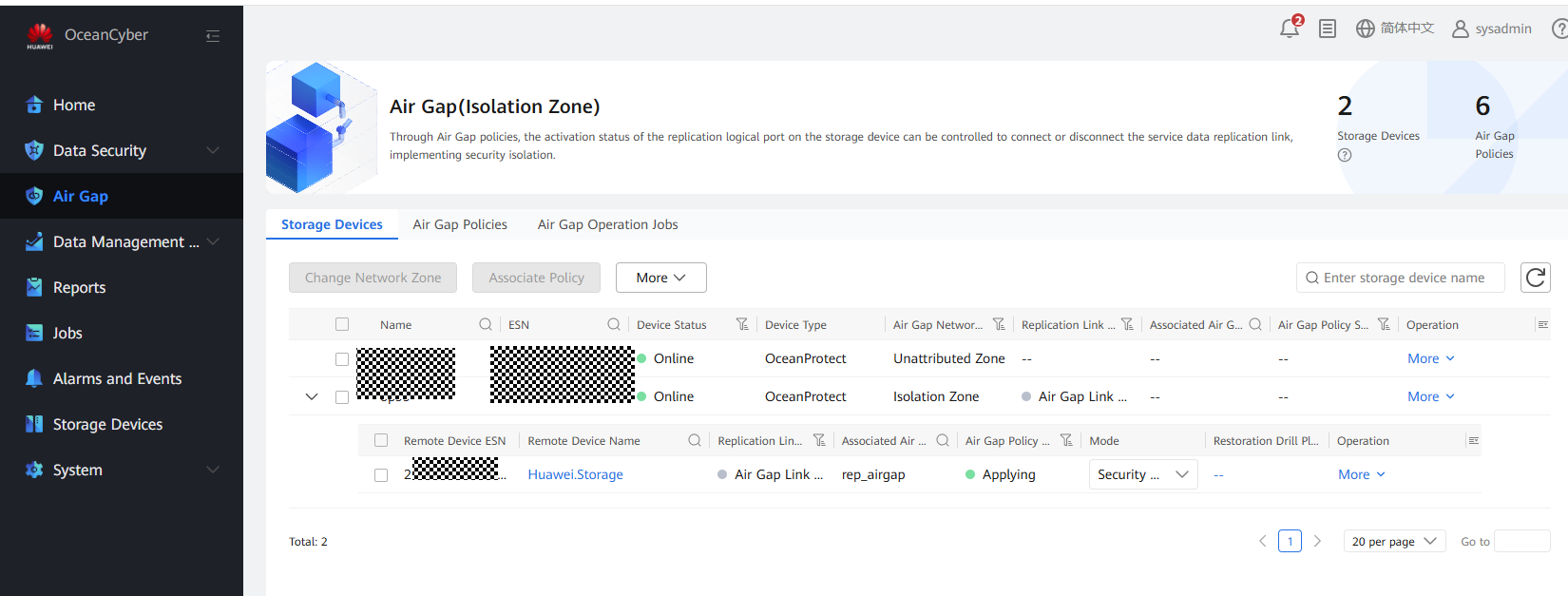Focus the storage device name search box

coord(1401,278)
